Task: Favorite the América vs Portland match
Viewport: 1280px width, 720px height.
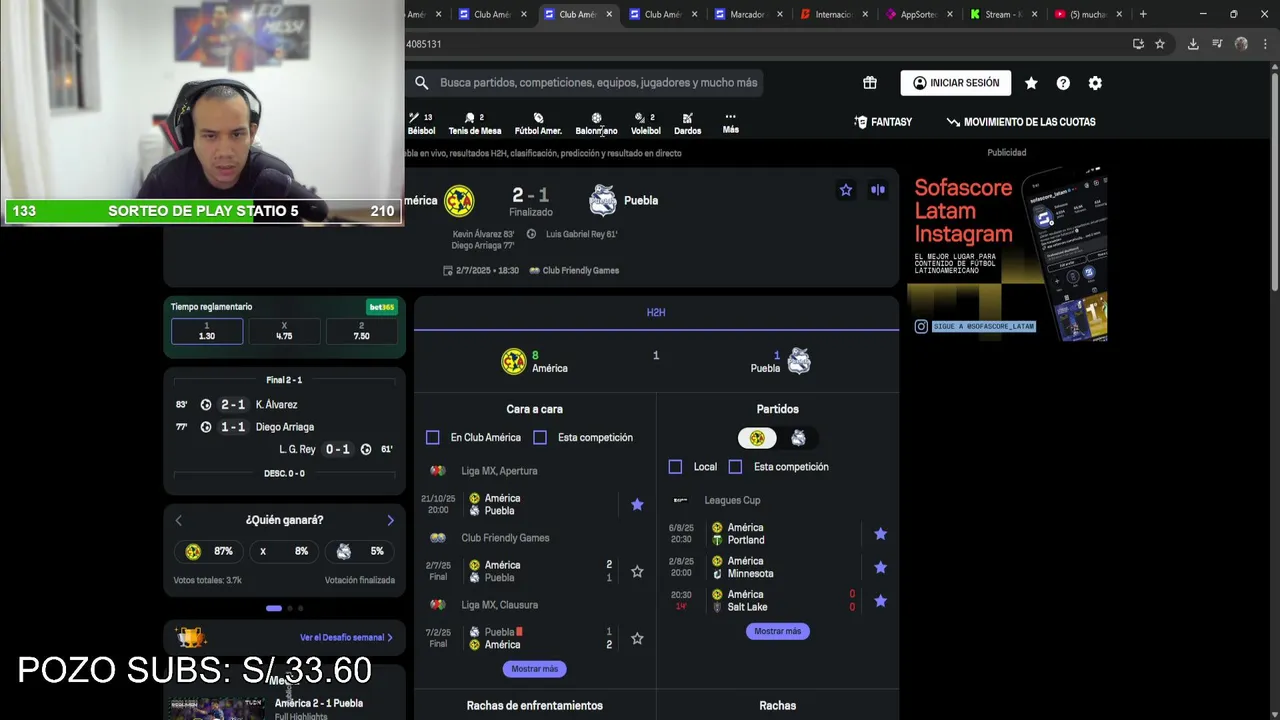Action: pyautogui.click(x=880, y=534)
